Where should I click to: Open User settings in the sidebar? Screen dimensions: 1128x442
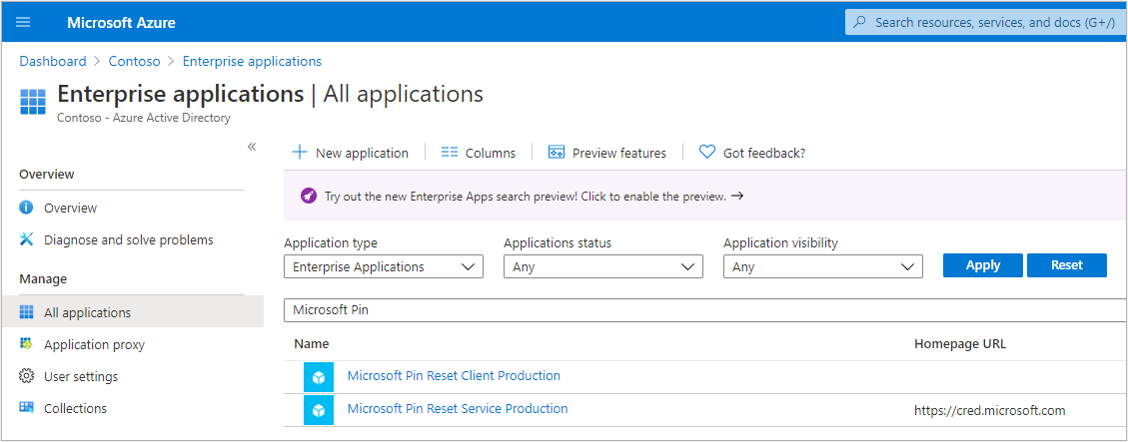click(80, 376)
